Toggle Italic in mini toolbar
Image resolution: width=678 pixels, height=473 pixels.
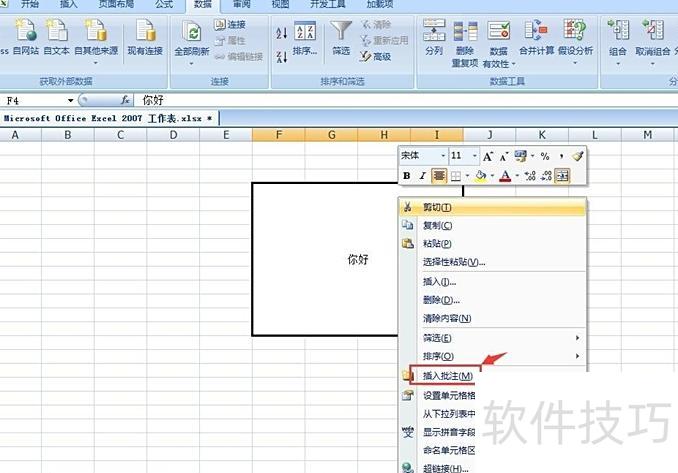click(x=422, y=176)
